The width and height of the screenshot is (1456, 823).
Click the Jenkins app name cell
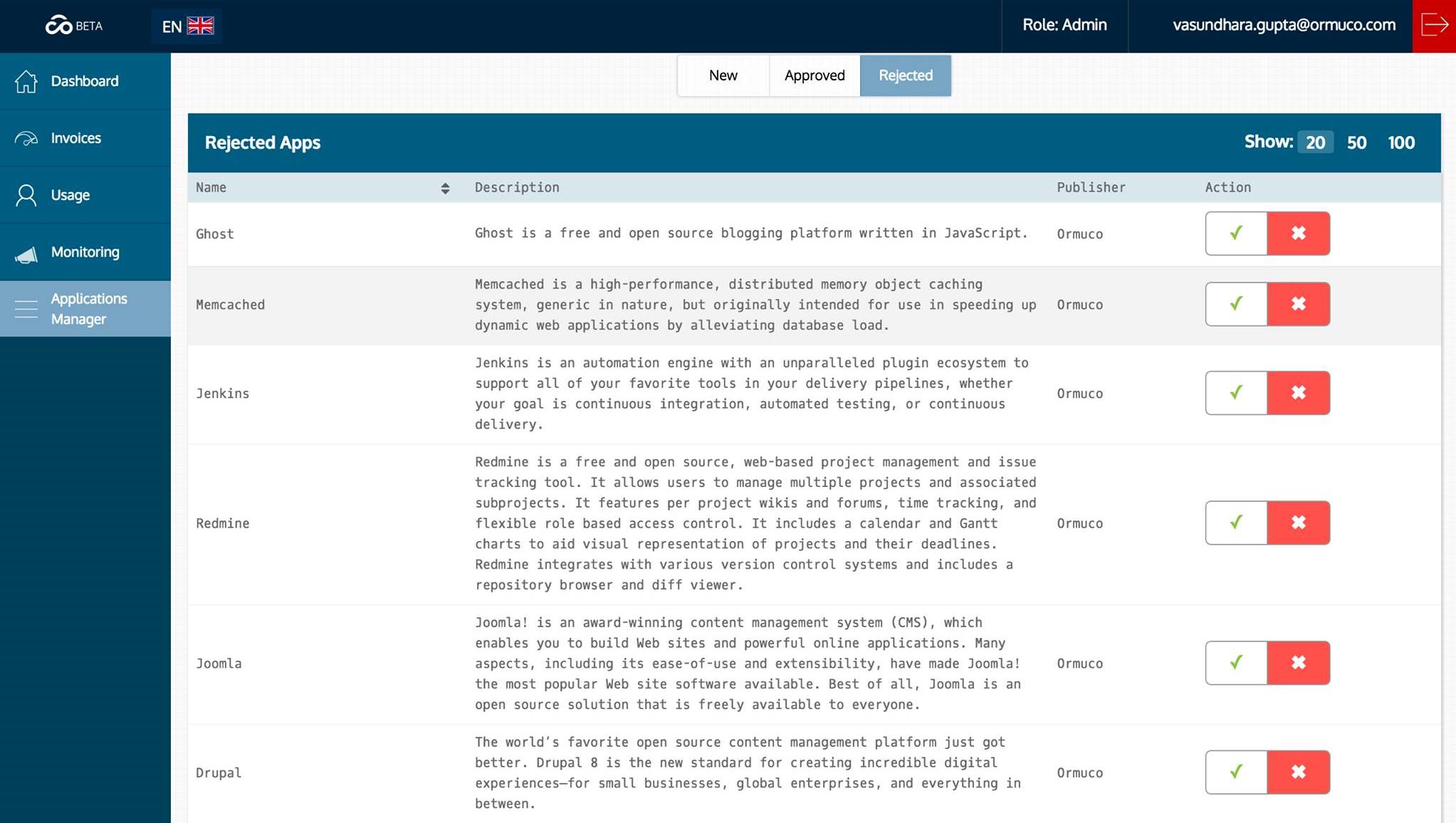click(222, 394)
